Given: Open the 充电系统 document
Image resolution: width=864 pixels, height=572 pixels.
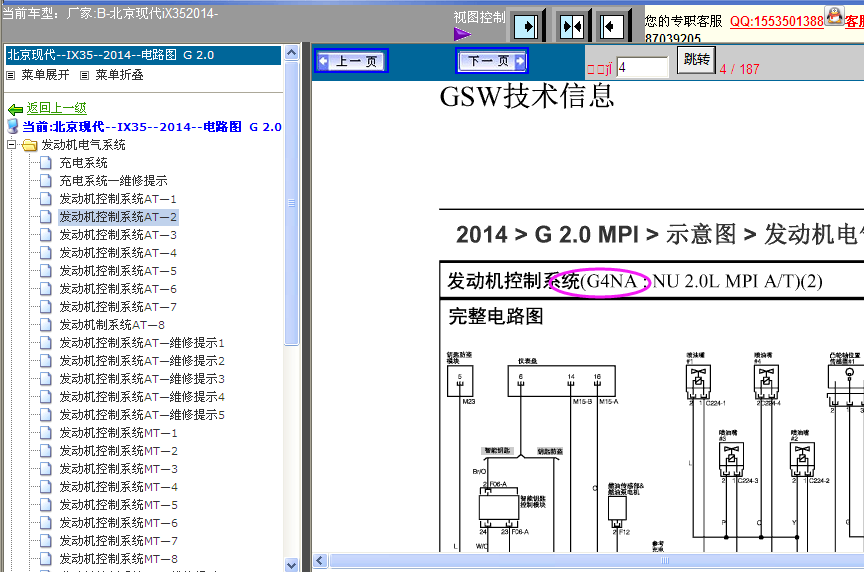Looking at the screenshot, I should point(83,163).
